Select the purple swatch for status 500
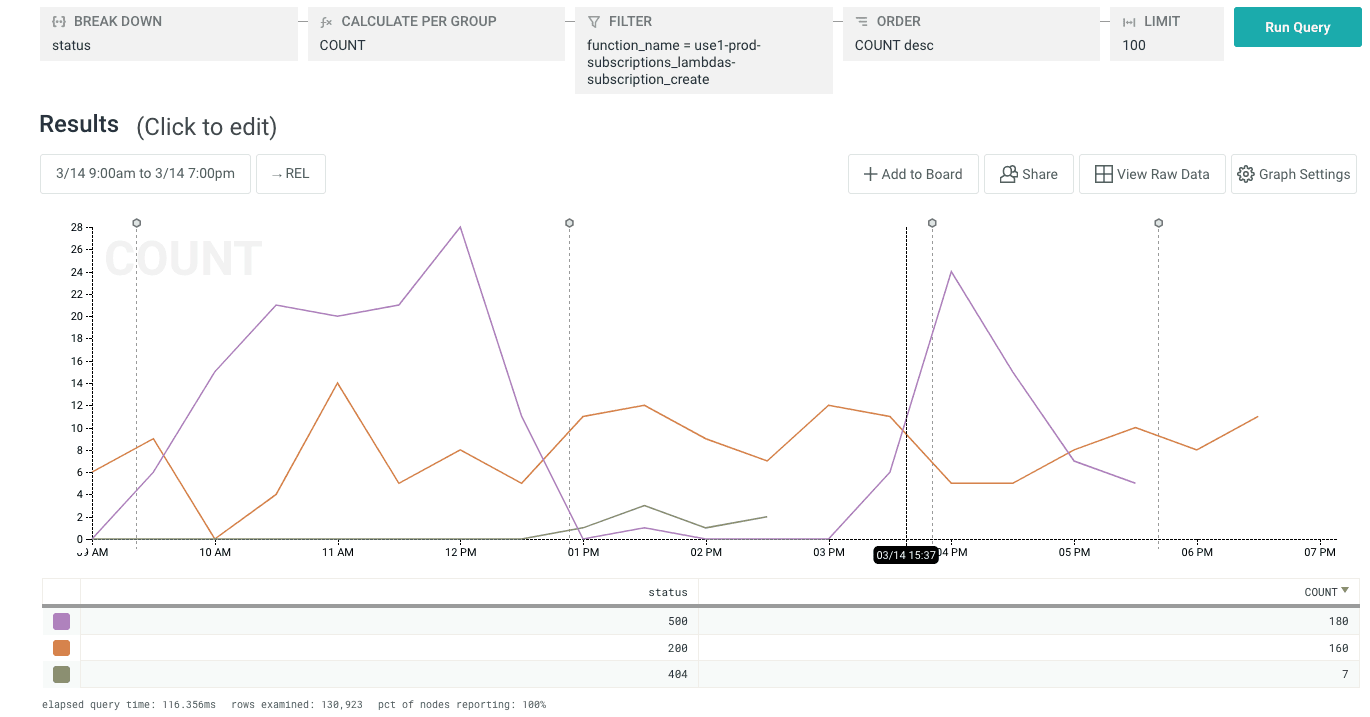The height and width of the screenshot is (717, 1370). (x=61, y=621)
